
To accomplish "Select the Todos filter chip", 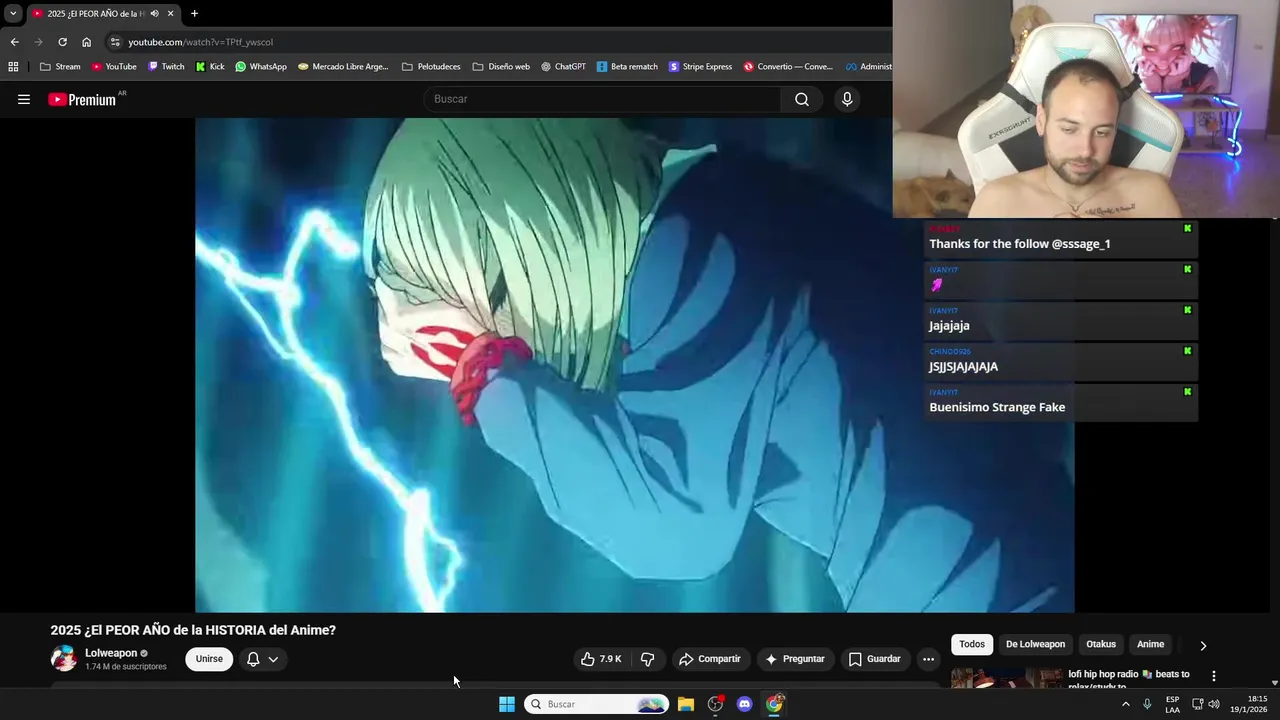I will click(972, 644).
